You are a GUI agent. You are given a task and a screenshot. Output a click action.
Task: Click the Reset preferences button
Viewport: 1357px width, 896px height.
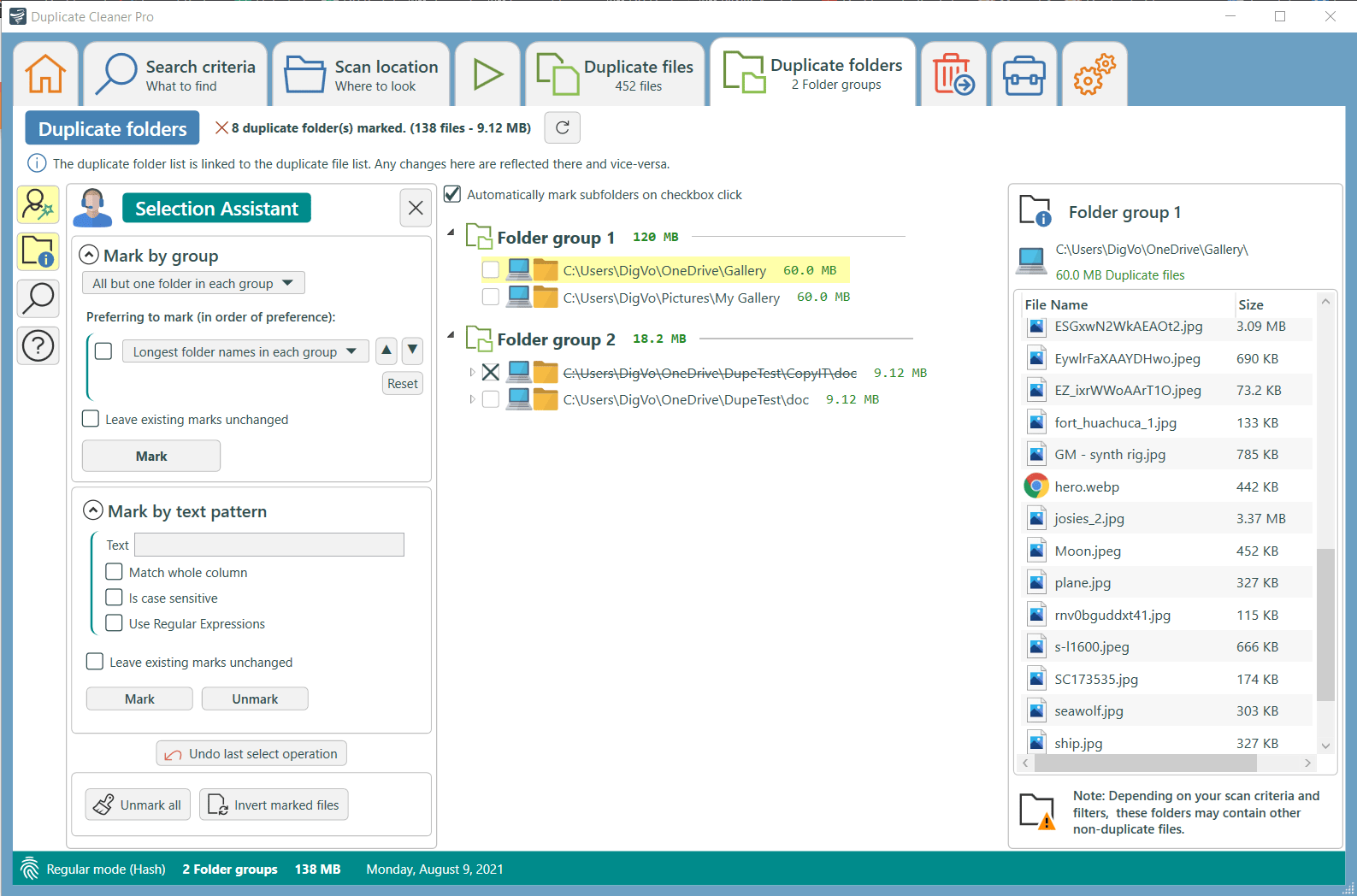403,383
